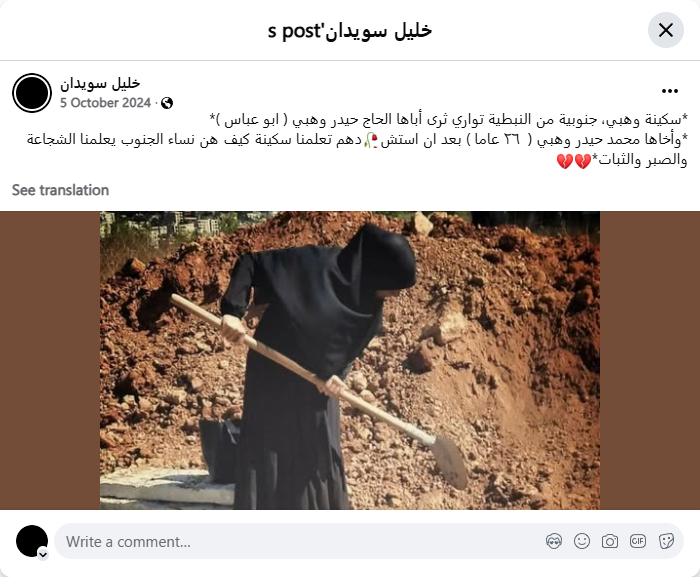The height and width of the screenshot is (577, 700).
Task: Click the wilted rose emoji in post text
Action: [x=371, y=141]
